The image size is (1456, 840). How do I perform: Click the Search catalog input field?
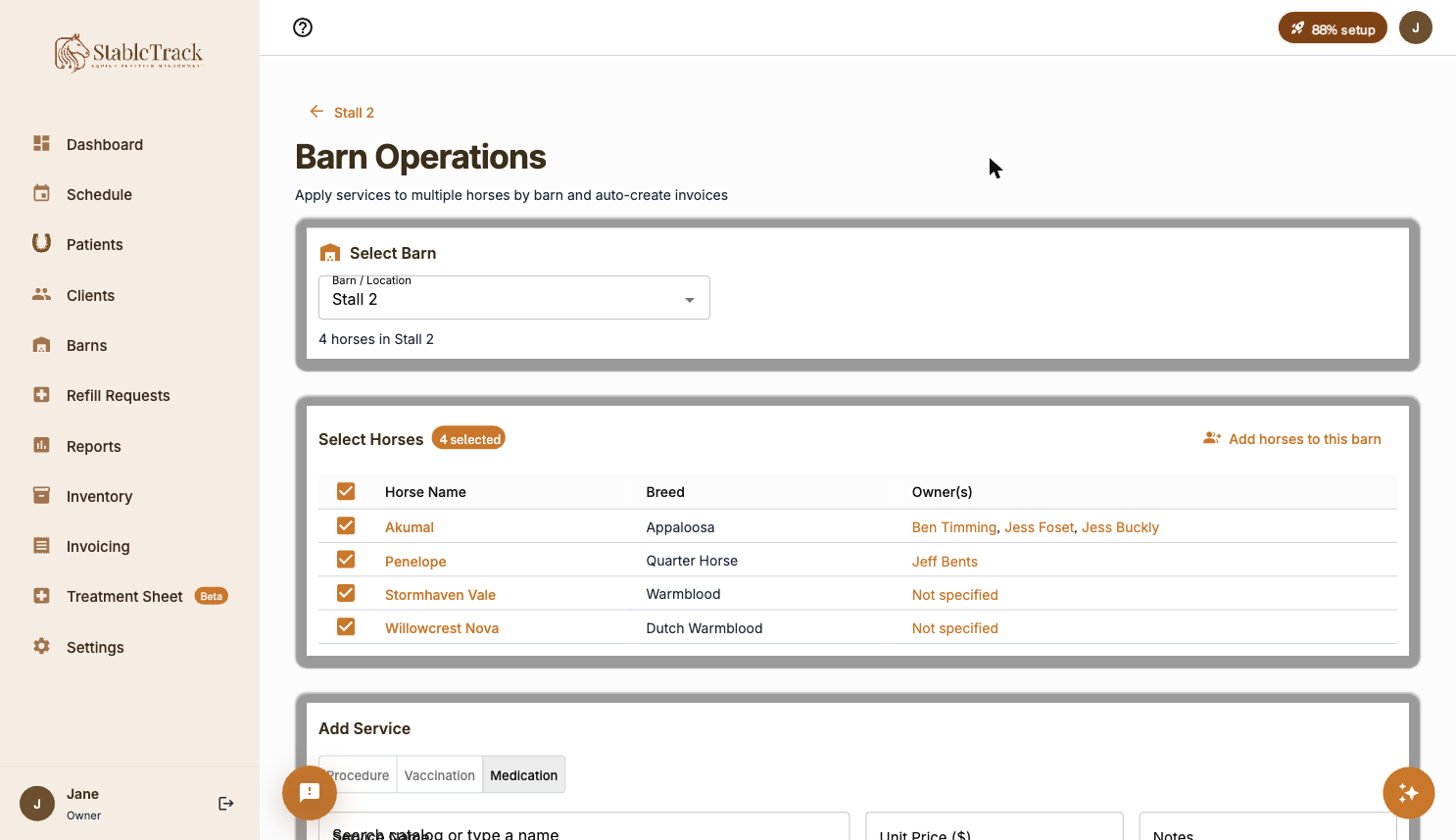coord(584,825)
